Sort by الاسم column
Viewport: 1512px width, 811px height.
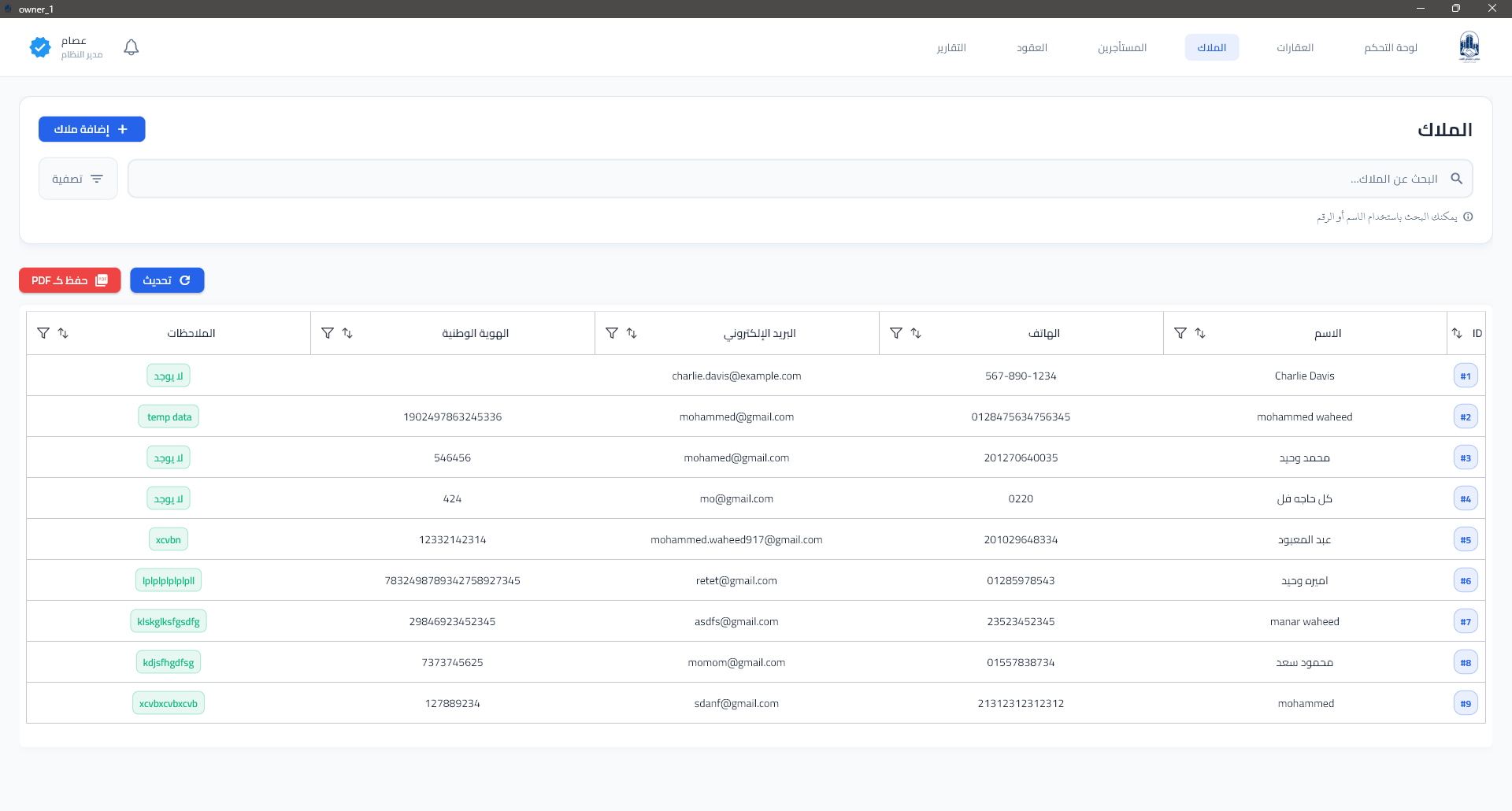coord(1200,333)
